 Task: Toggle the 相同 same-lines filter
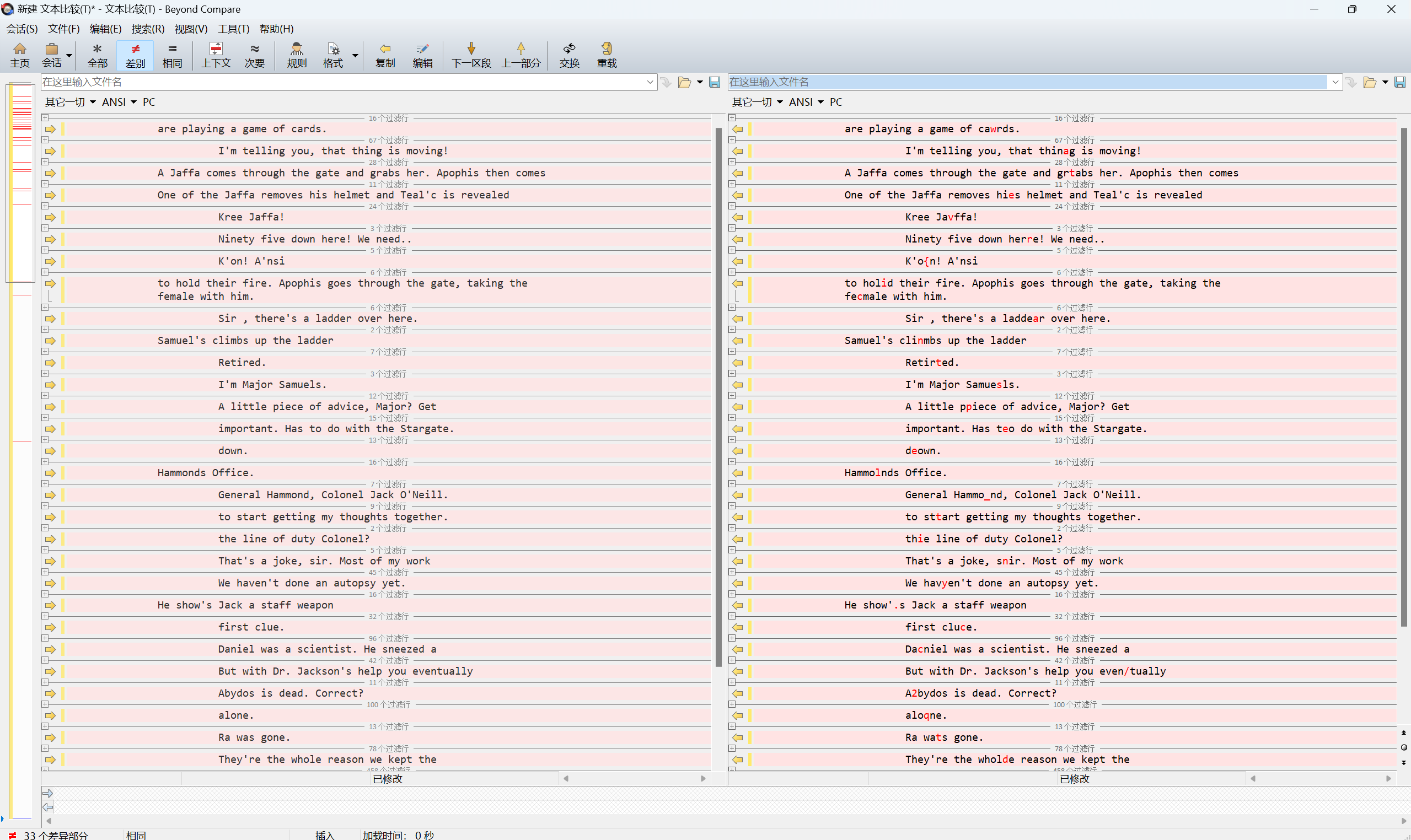click(x=173, y=55)
